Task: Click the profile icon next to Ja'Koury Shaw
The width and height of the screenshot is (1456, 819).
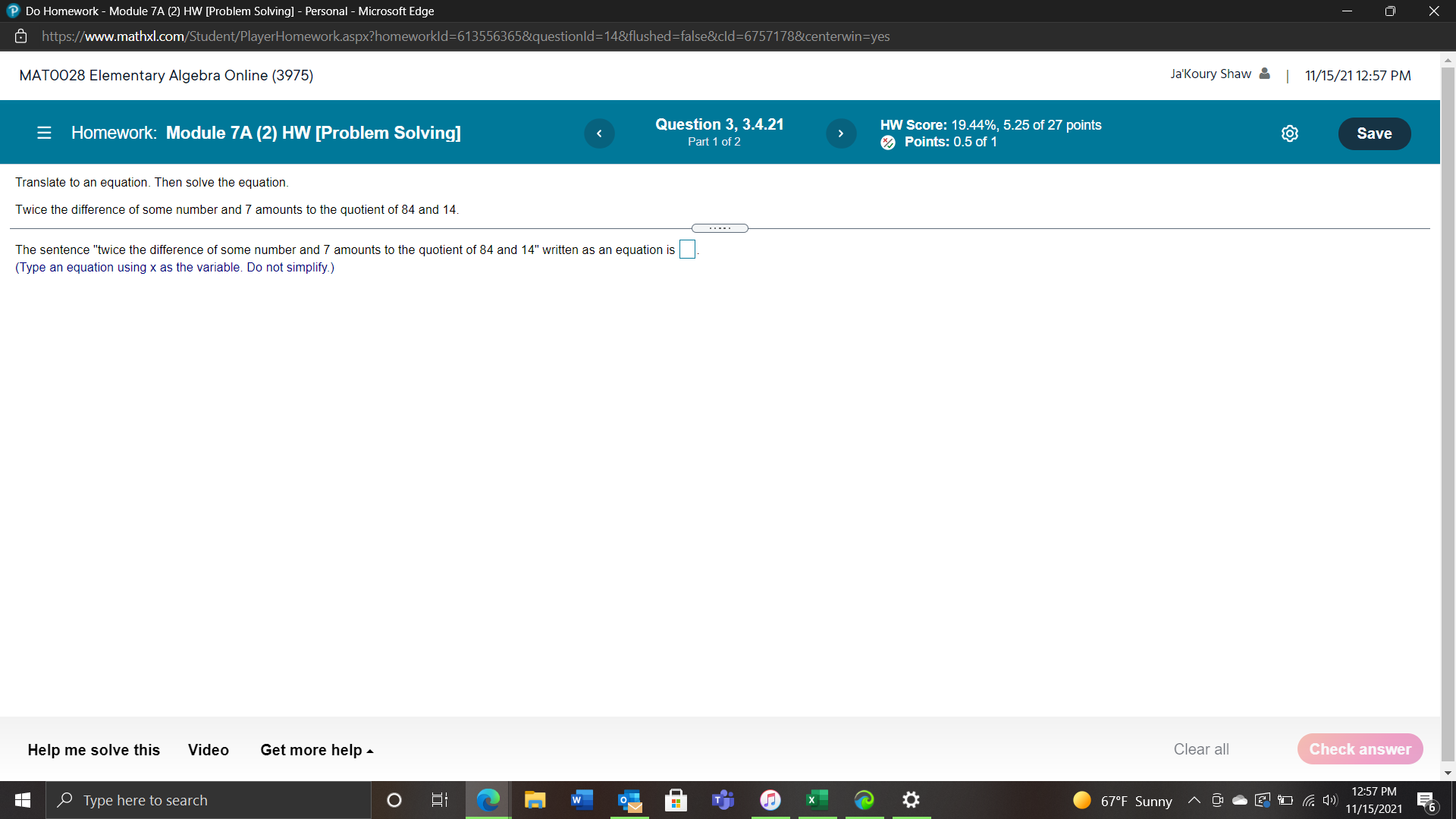Action: [x=1264, y=74]
